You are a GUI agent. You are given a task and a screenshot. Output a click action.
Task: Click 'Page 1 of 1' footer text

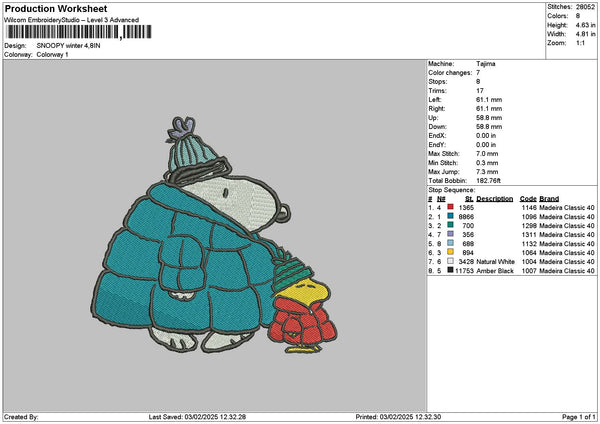coord(579,417)
